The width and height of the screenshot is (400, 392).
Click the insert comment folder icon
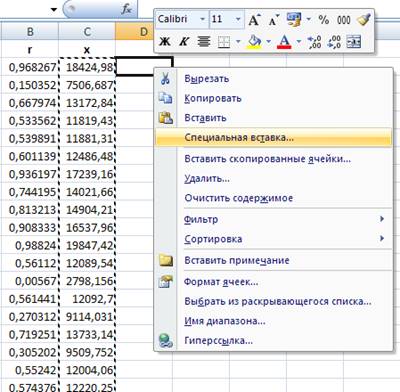166,260
